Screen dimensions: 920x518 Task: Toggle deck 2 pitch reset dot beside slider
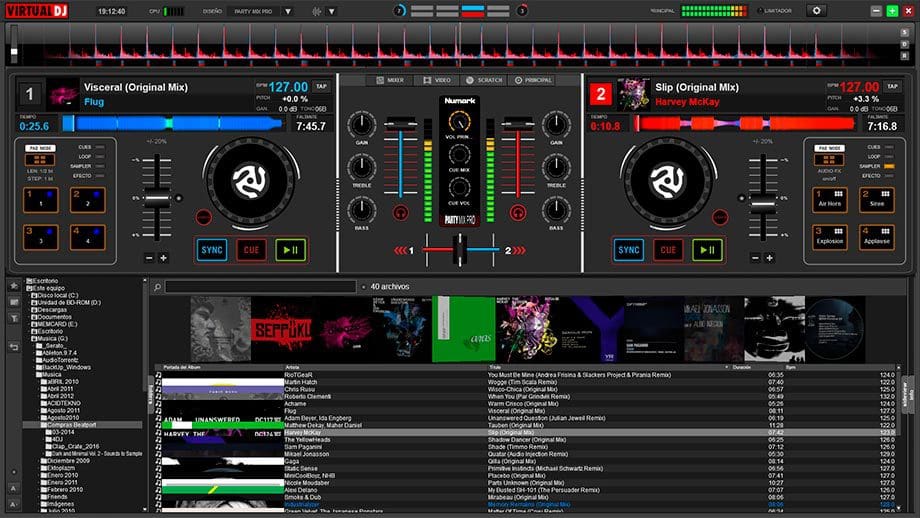pos(741,198)
